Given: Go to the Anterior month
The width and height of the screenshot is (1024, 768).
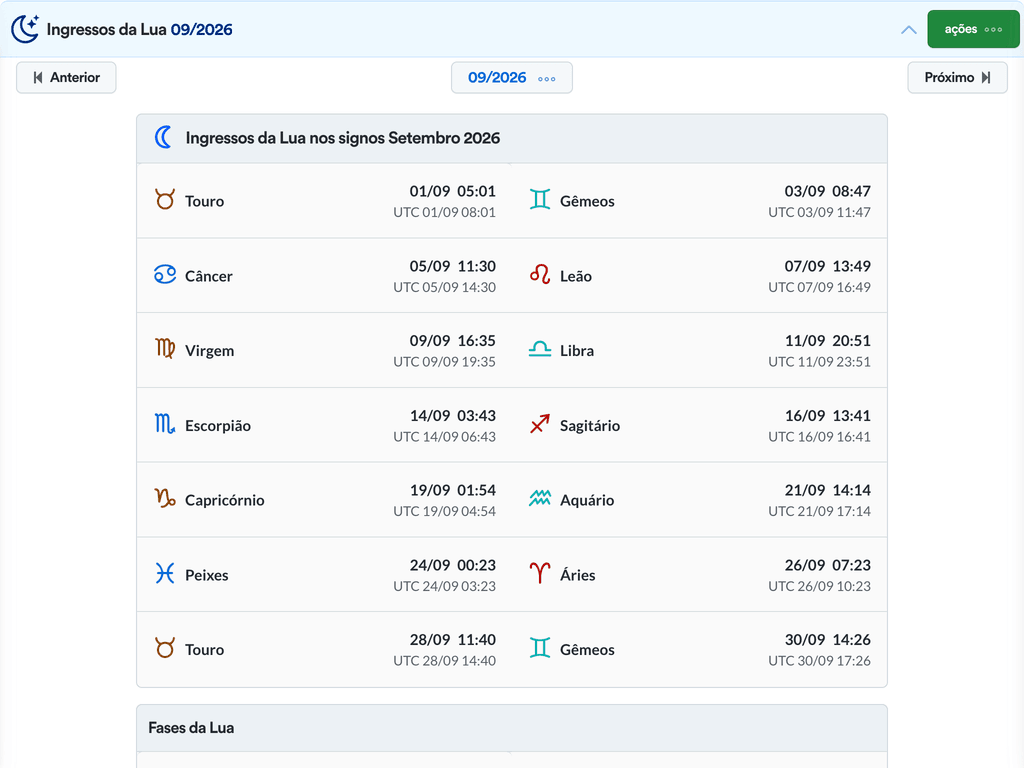Looking at the screenshot, I should pyautogui.click(x=66, y=78).
